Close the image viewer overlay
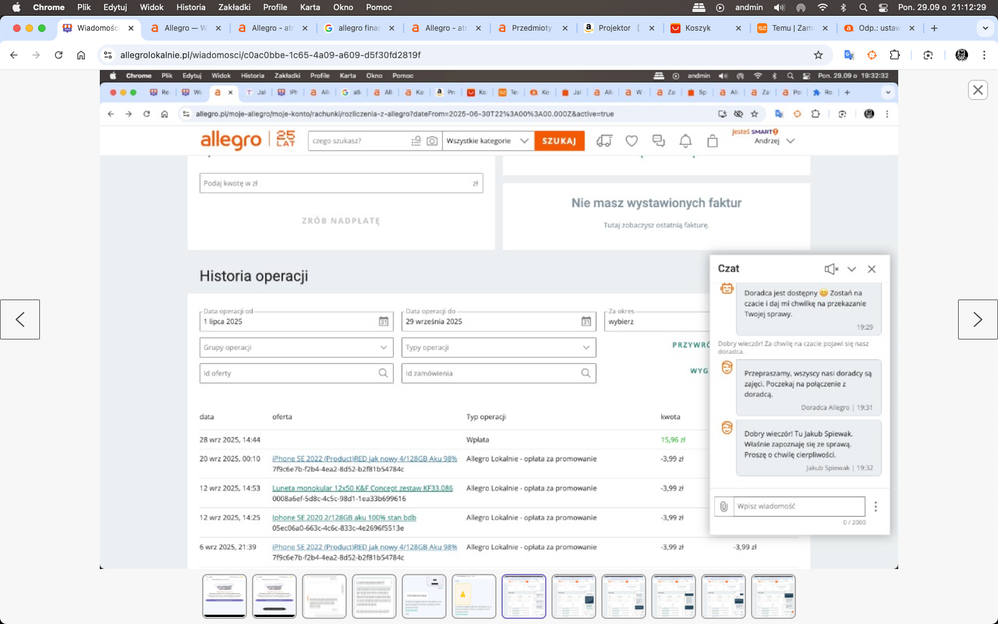Viewport: 998px width, 624px height. [x=978, y=90]
